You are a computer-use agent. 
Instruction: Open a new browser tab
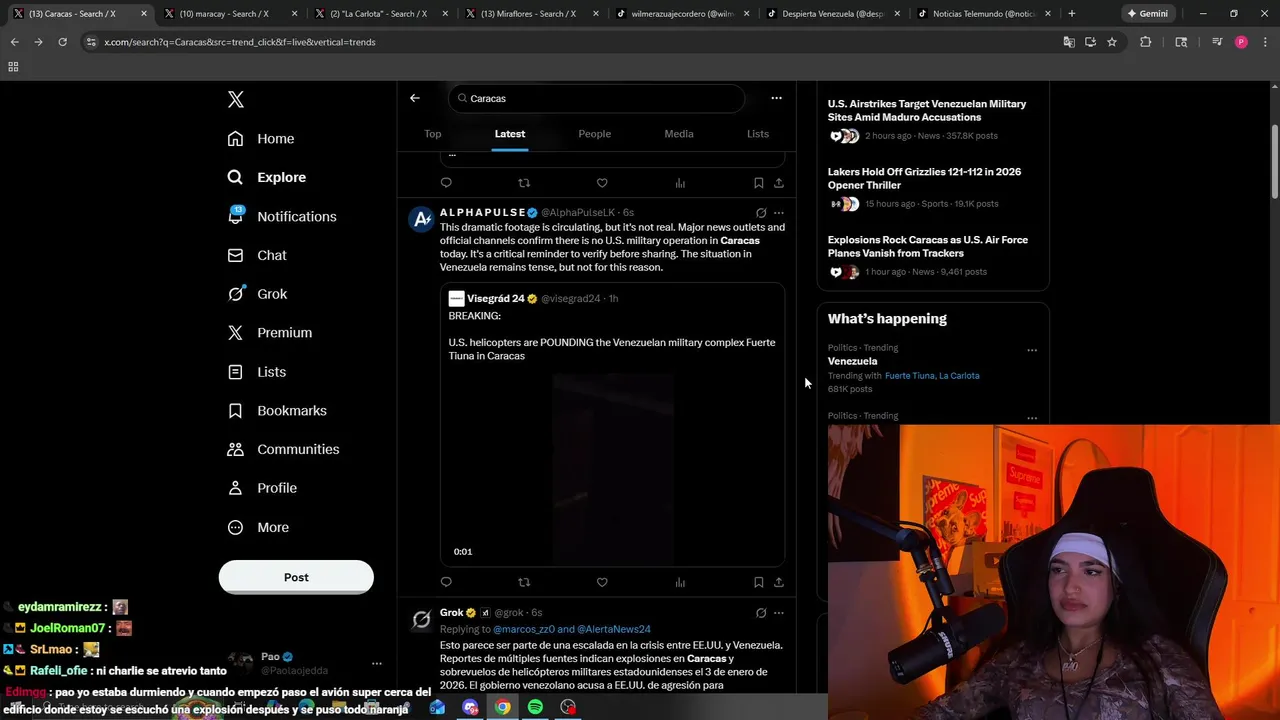click(1072, 14)
